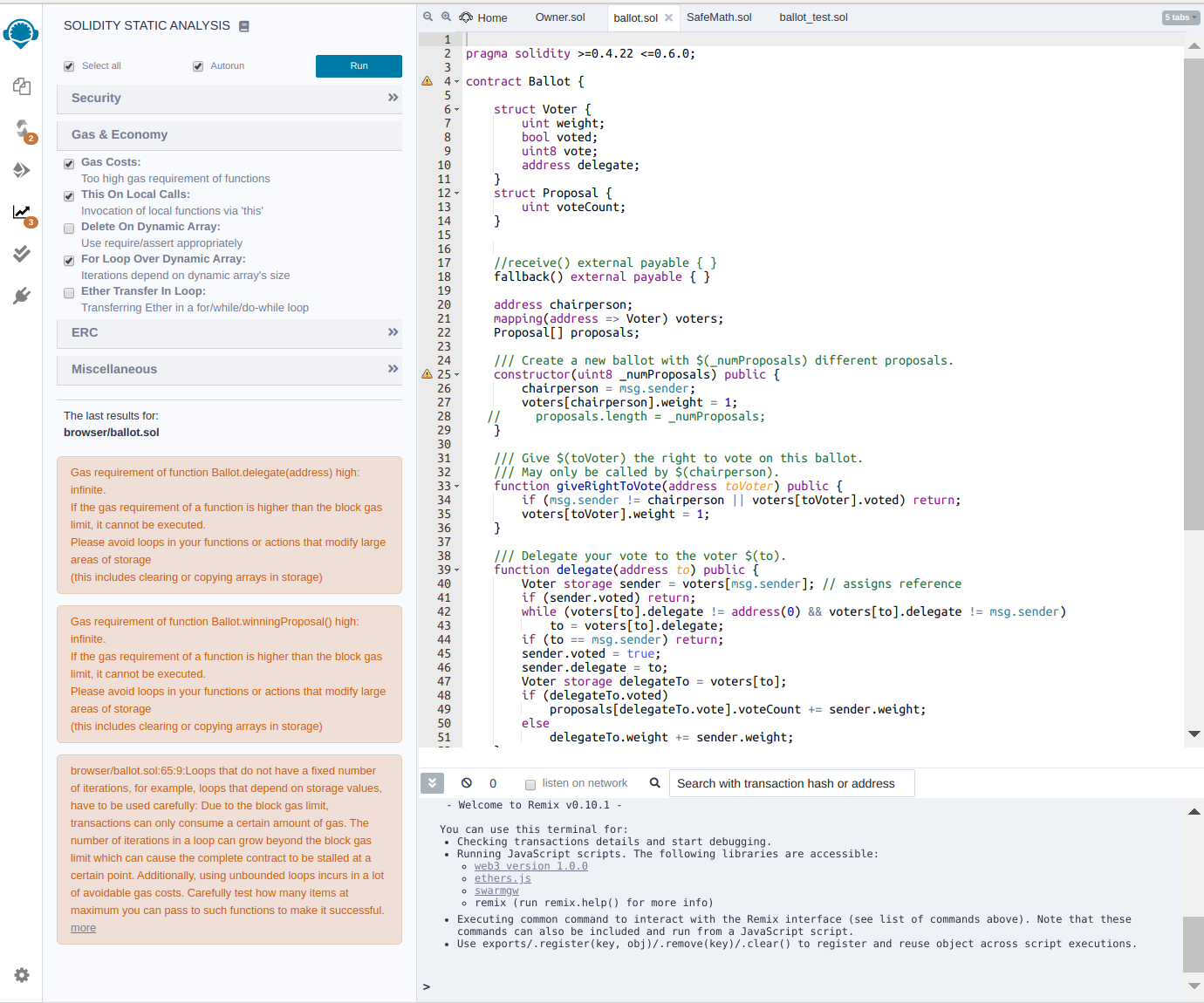1204x1003 pixels.
Task: Enable the 'listen on network' checkbox
Action: point(530,784)
